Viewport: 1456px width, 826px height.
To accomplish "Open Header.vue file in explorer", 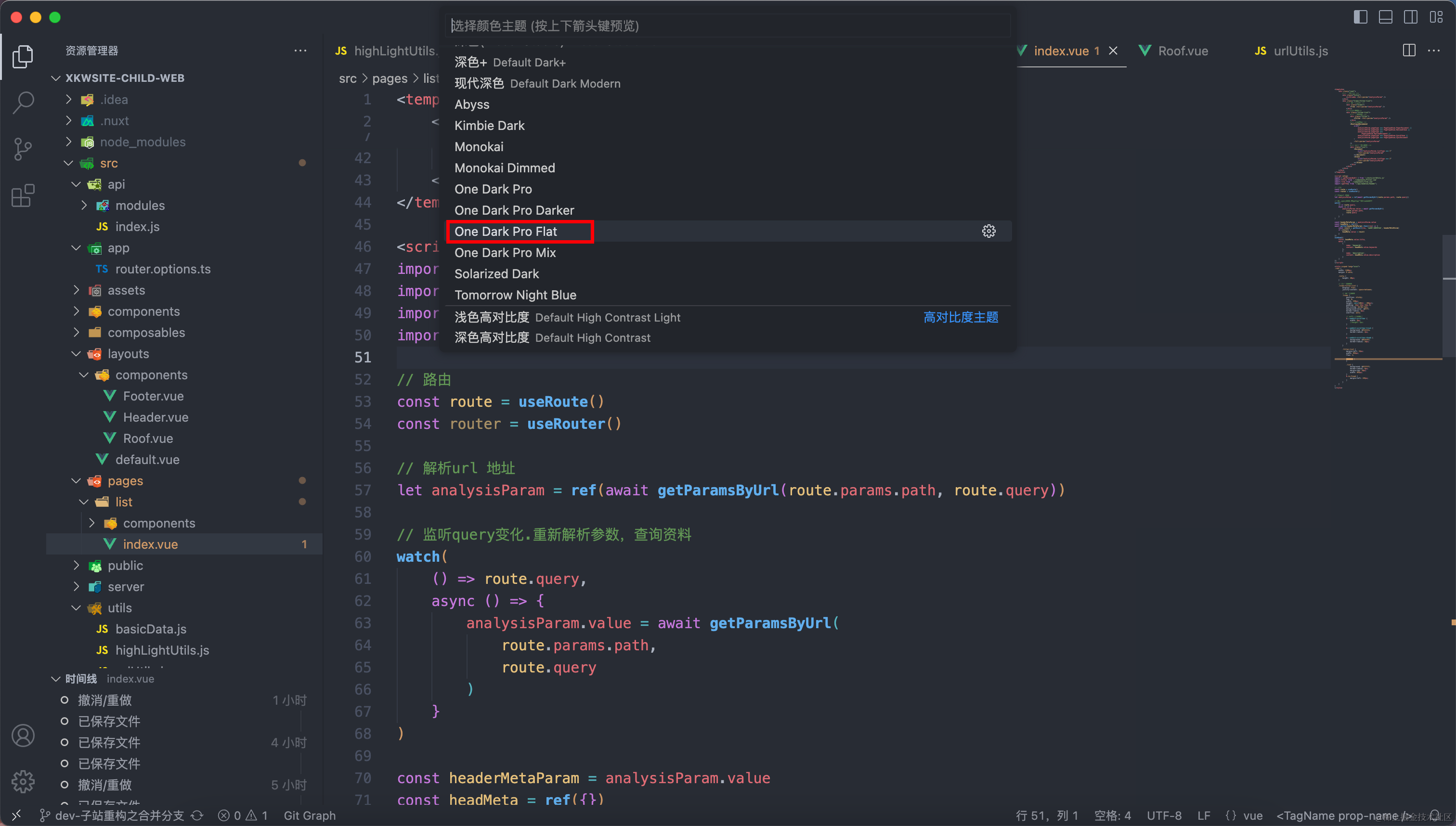I will 156,417.
